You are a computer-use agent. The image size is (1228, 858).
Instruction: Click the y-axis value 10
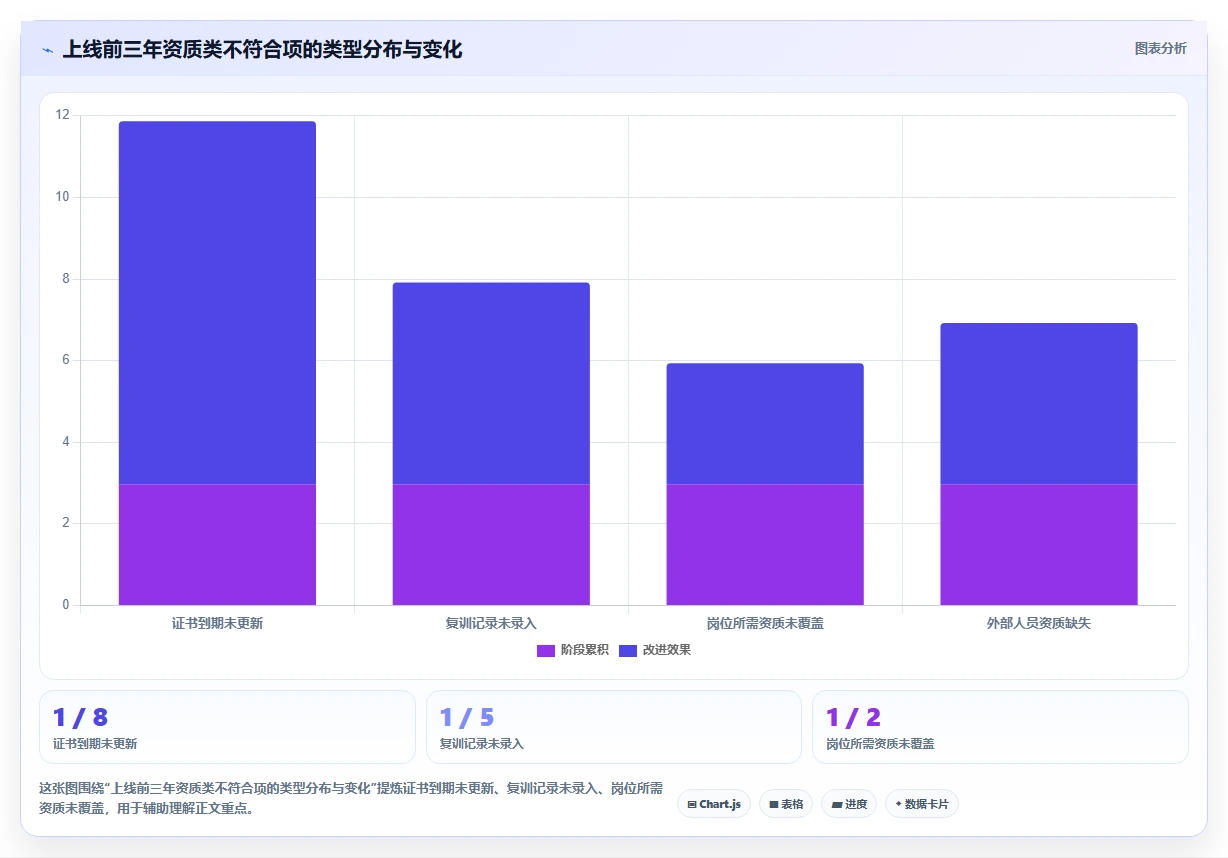pos(63,197)
